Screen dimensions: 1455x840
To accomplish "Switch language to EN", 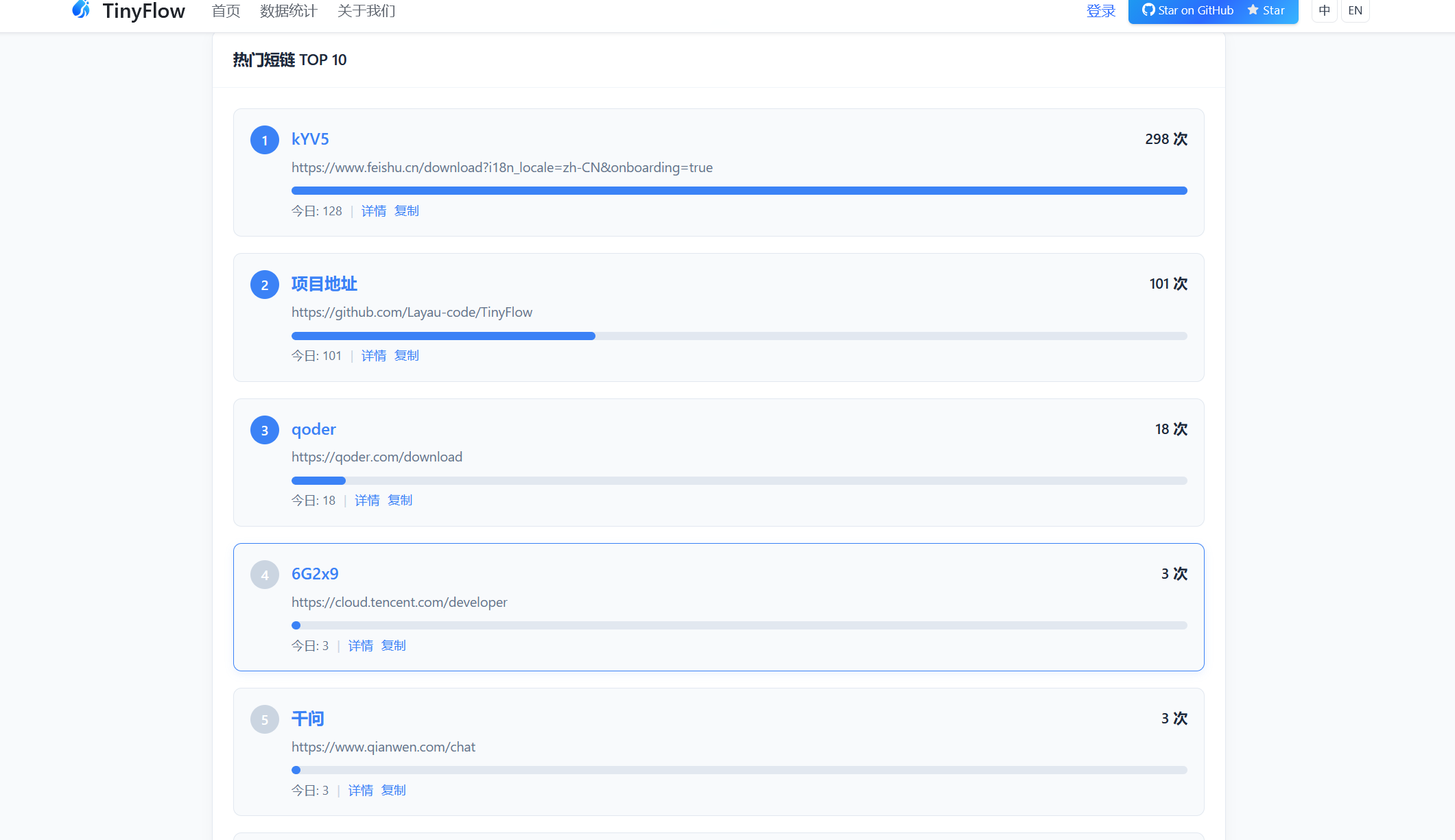I will (1355, 10).
